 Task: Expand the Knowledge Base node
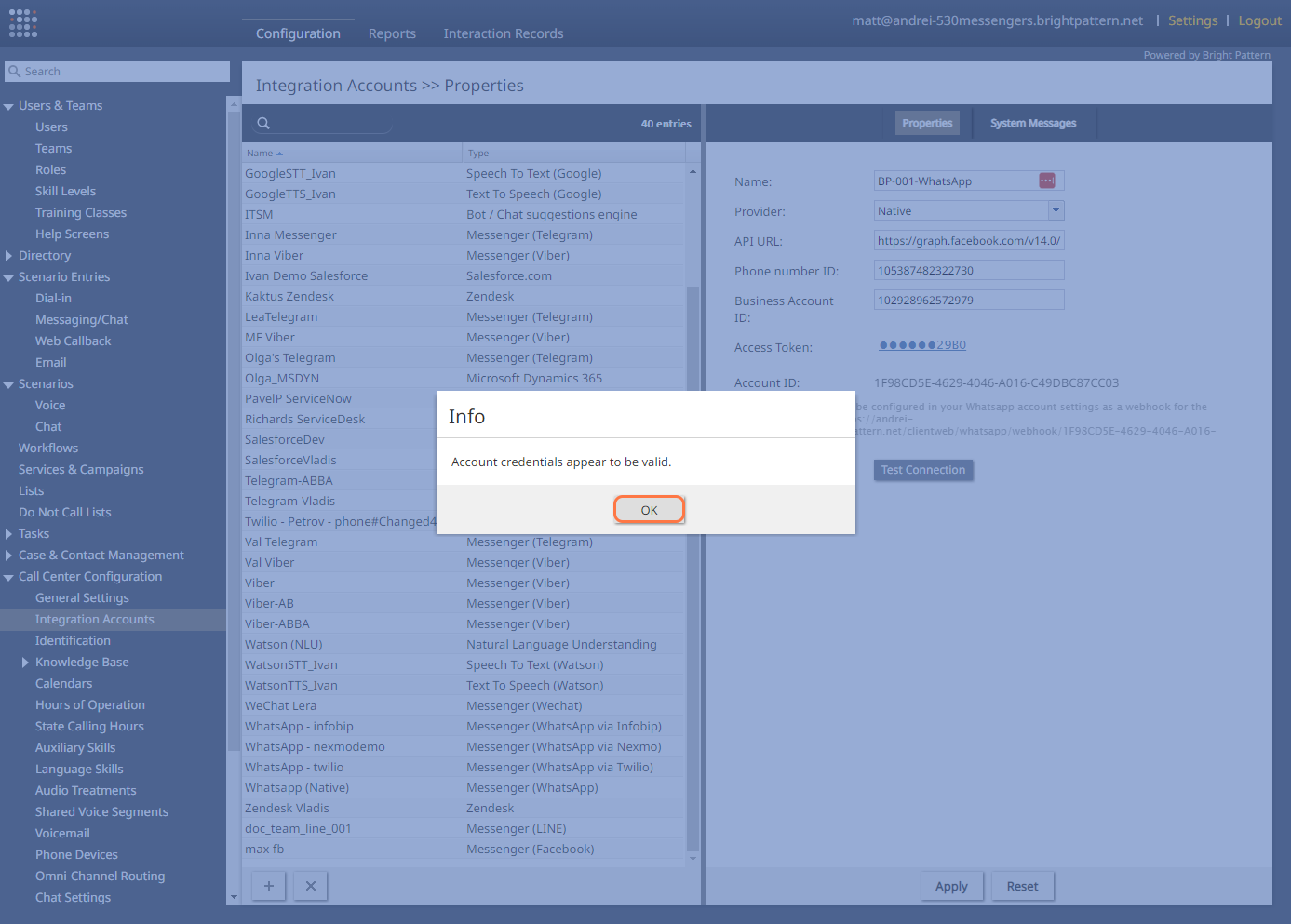click(25, 663)
